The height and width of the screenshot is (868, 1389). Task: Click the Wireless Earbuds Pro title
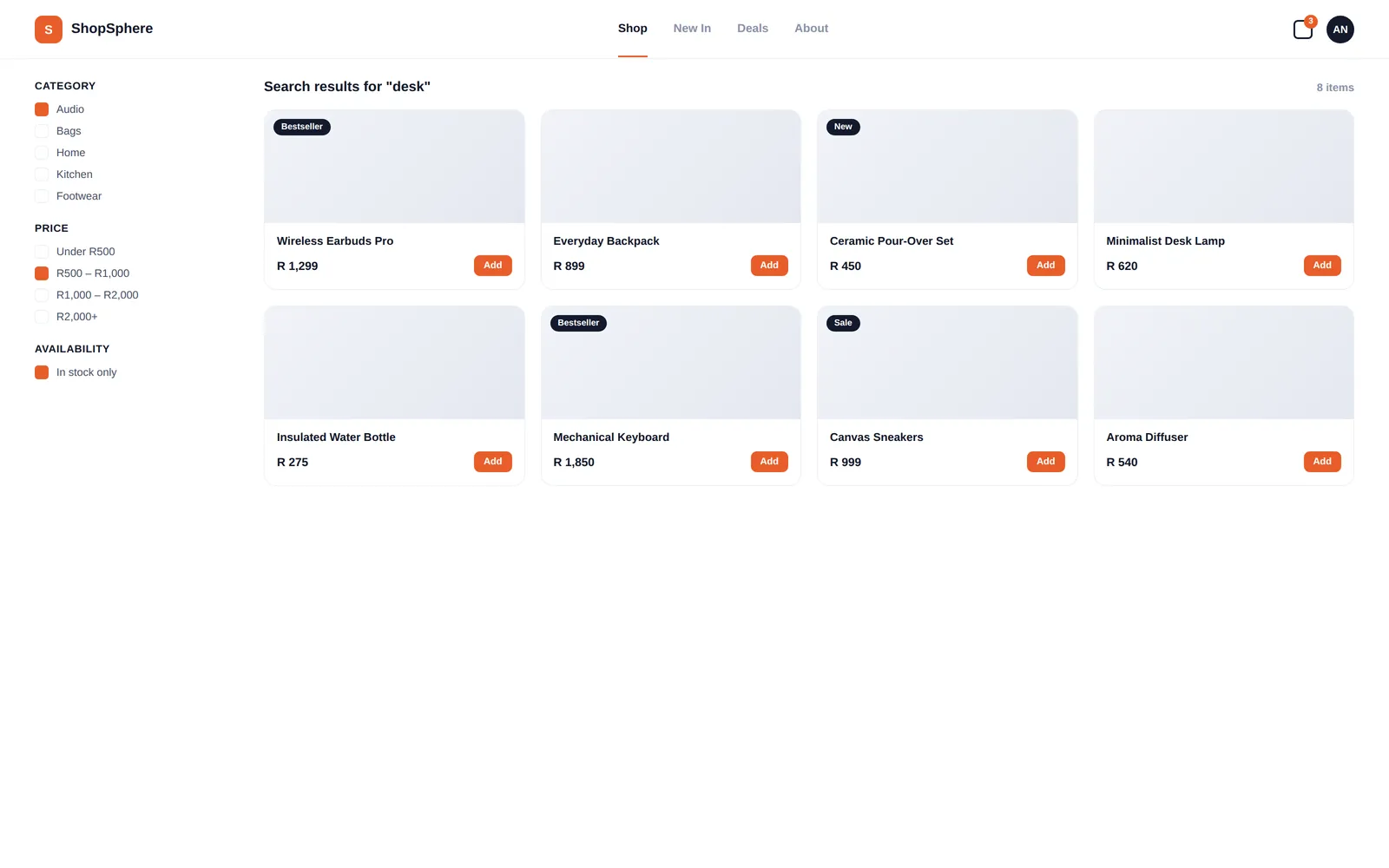point(335,241)
